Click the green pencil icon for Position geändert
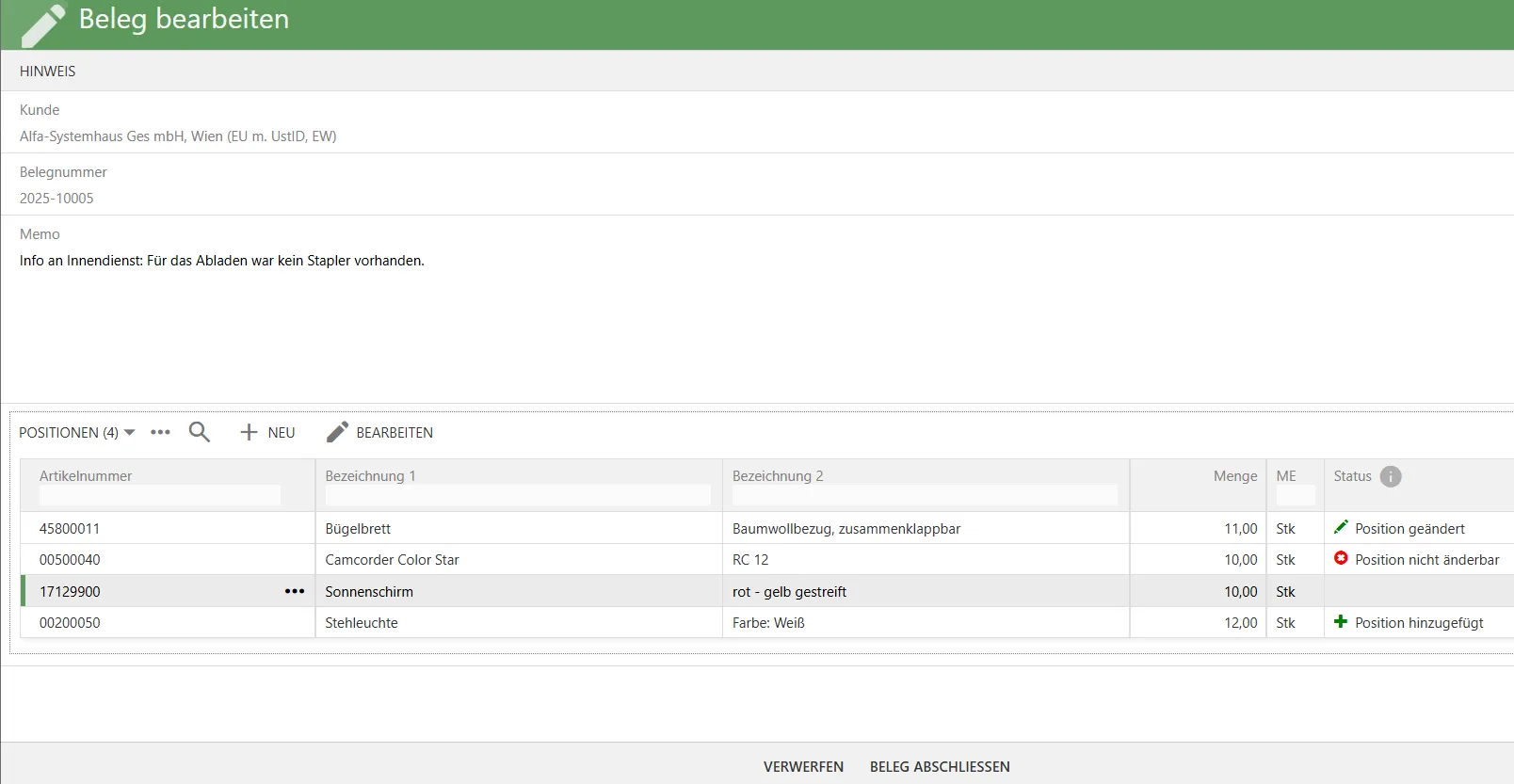 coord(1341,528)
